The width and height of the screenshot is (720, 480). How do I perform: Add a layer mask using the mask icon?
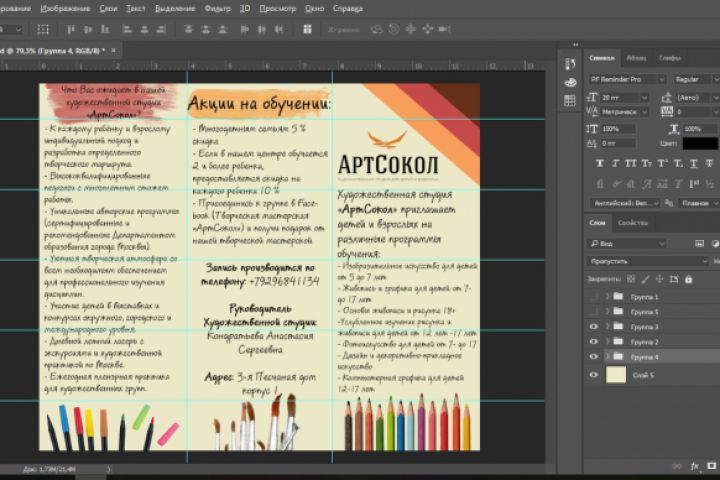[709, 466]
